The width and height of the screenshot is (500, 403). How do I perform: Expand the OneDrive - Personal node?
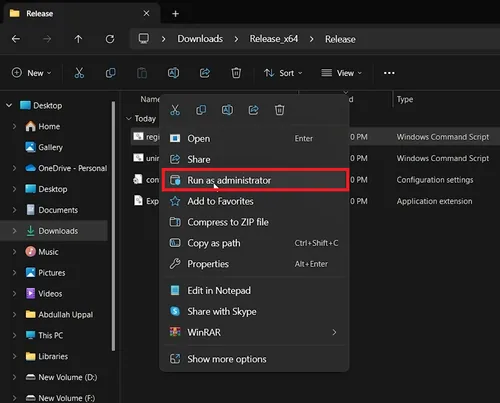pyautogui.click(x=14, y=168)
